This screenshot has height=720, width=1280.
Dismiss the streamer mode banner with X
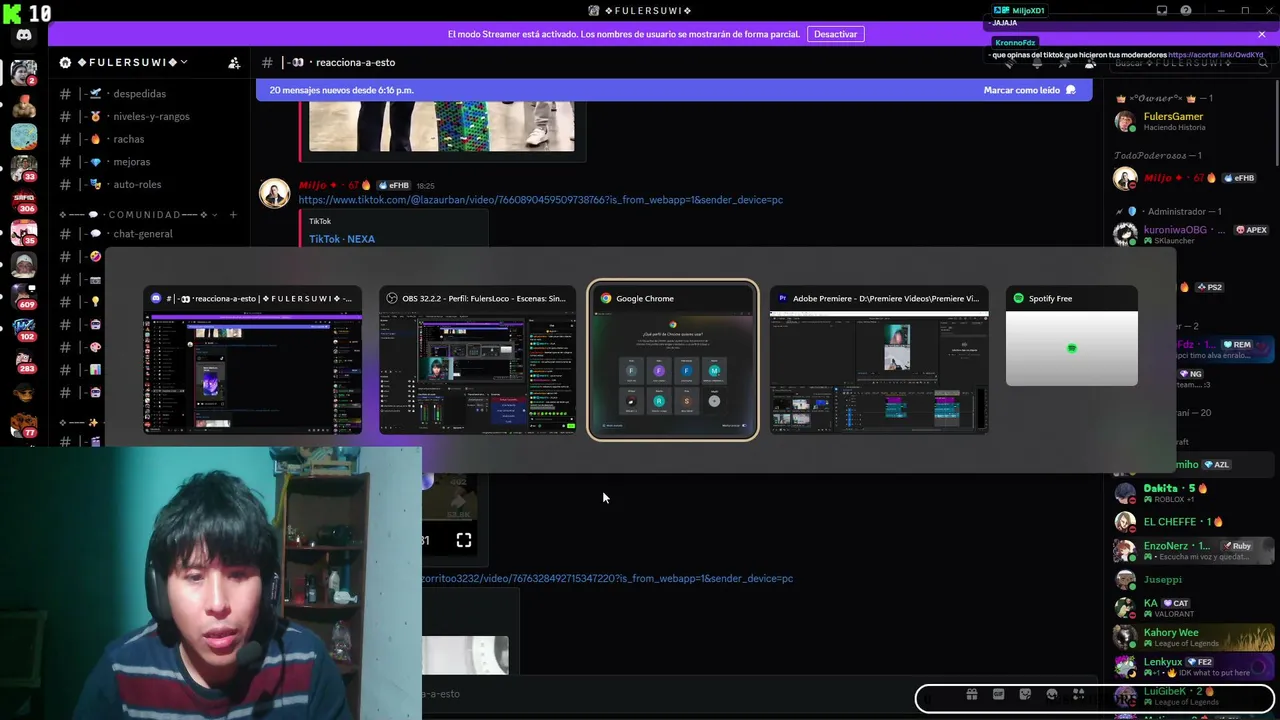tap(1262, 34)
